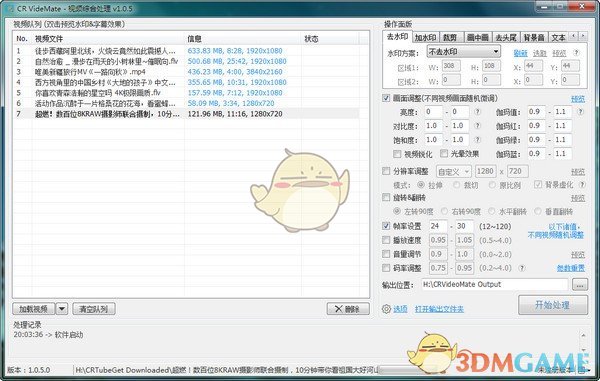Enable 光晕效果 glow effect
Viewport: 600px width, 381px height.
point(443,154)
